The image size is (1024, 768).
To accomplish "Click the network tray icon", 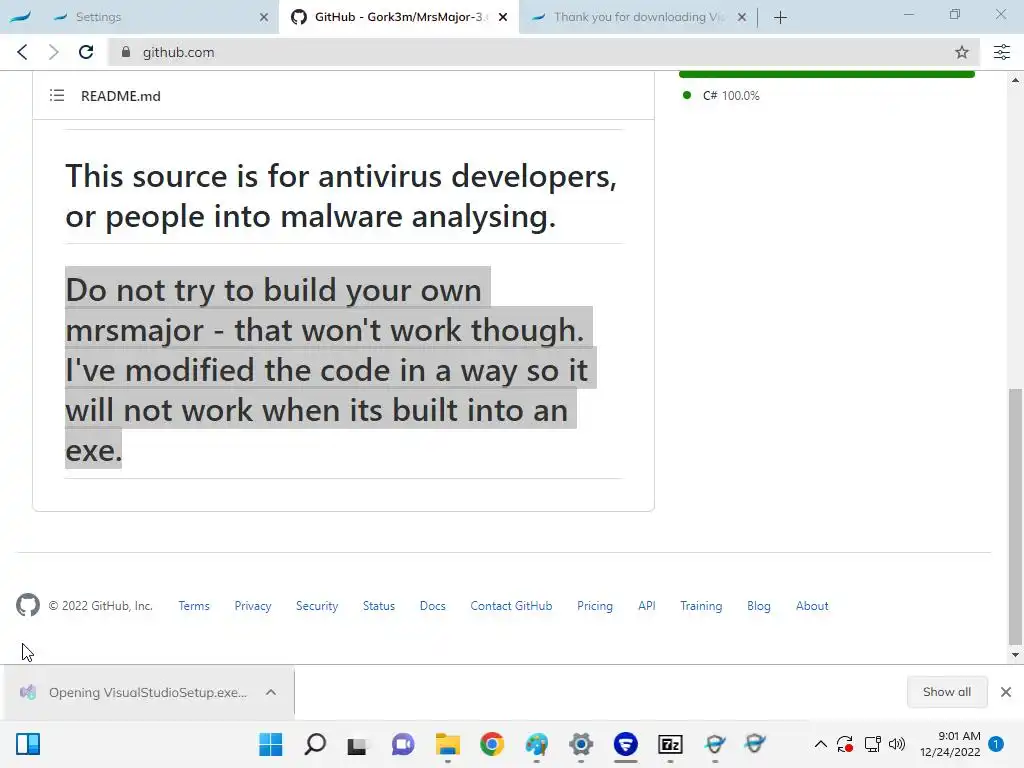I will pos(872,744).
